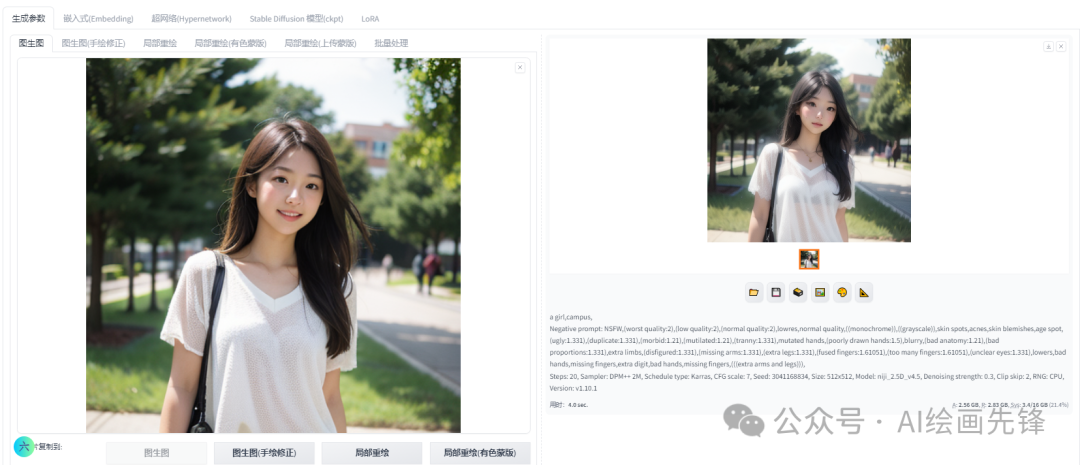Screen dimensions: 1080x465
Task: Close the output gallery preview
Action: [x=1061, y=46]
